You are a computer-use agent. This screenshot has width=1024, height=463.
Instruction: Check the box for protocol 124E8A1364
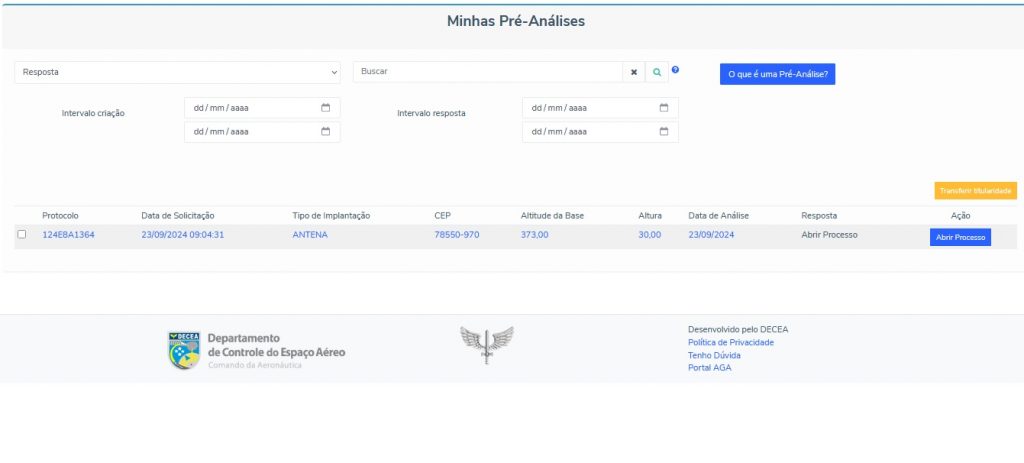click(22, 235)
